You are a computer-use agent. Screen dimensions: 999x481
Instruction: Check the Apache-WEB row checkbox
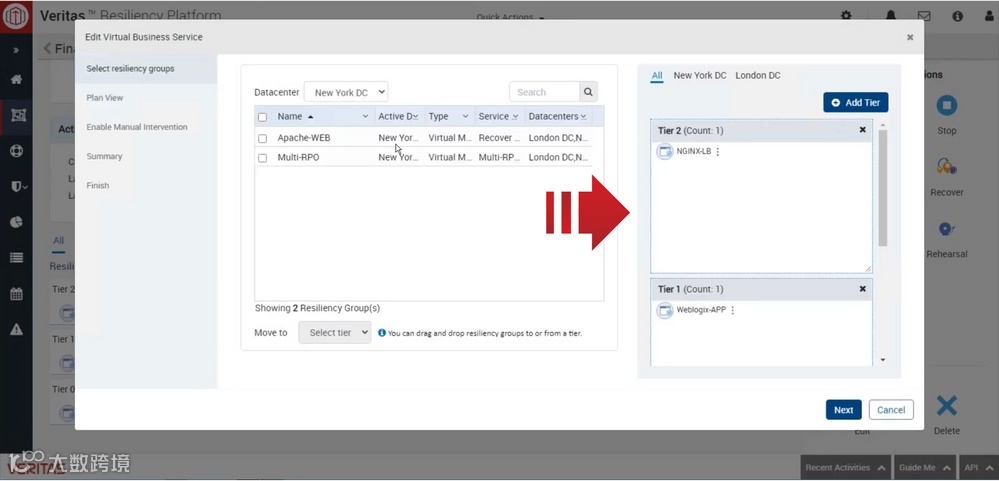tap(262, 138)
